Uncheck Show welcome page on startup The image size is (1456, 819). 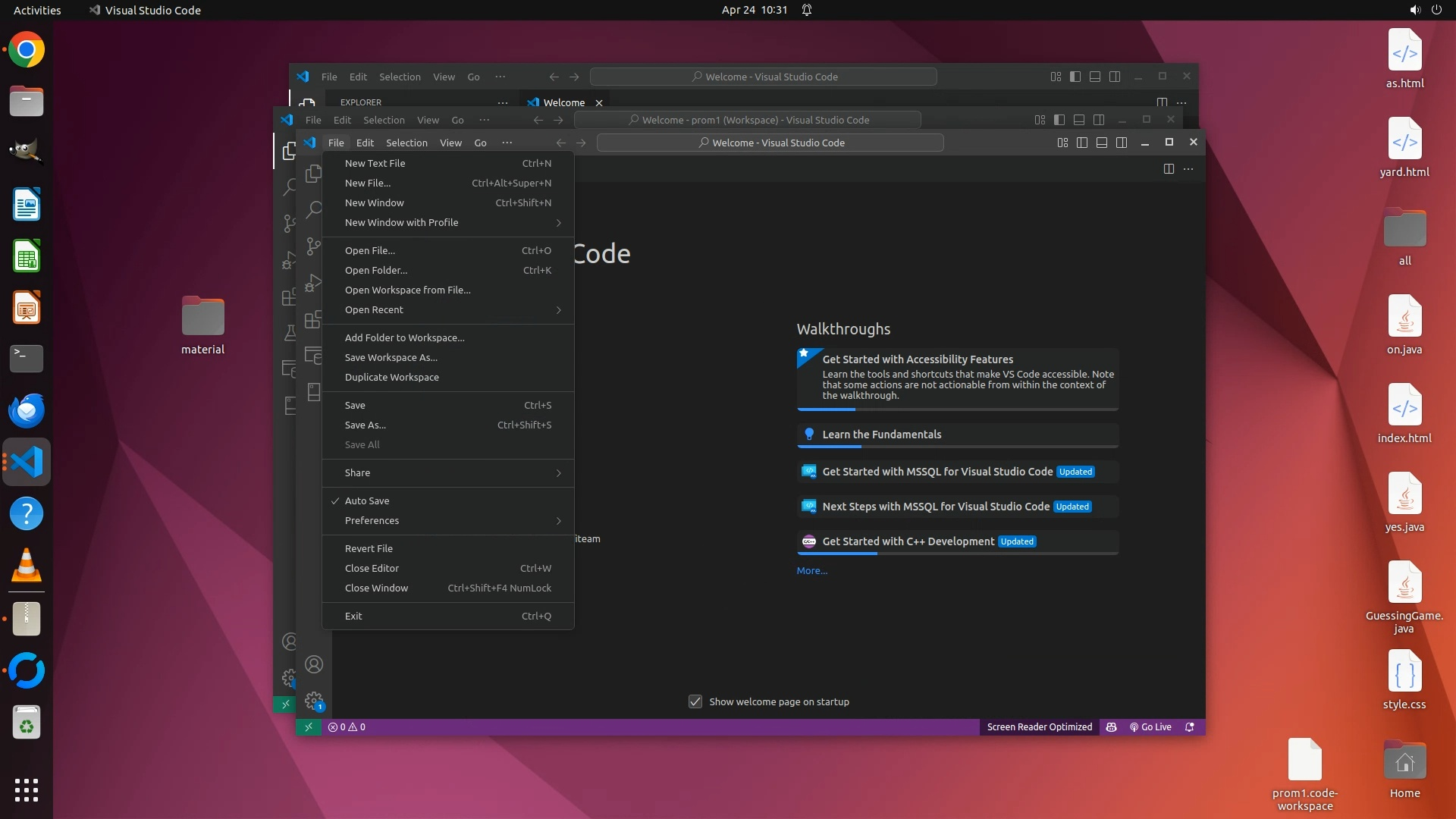point(695,702)
